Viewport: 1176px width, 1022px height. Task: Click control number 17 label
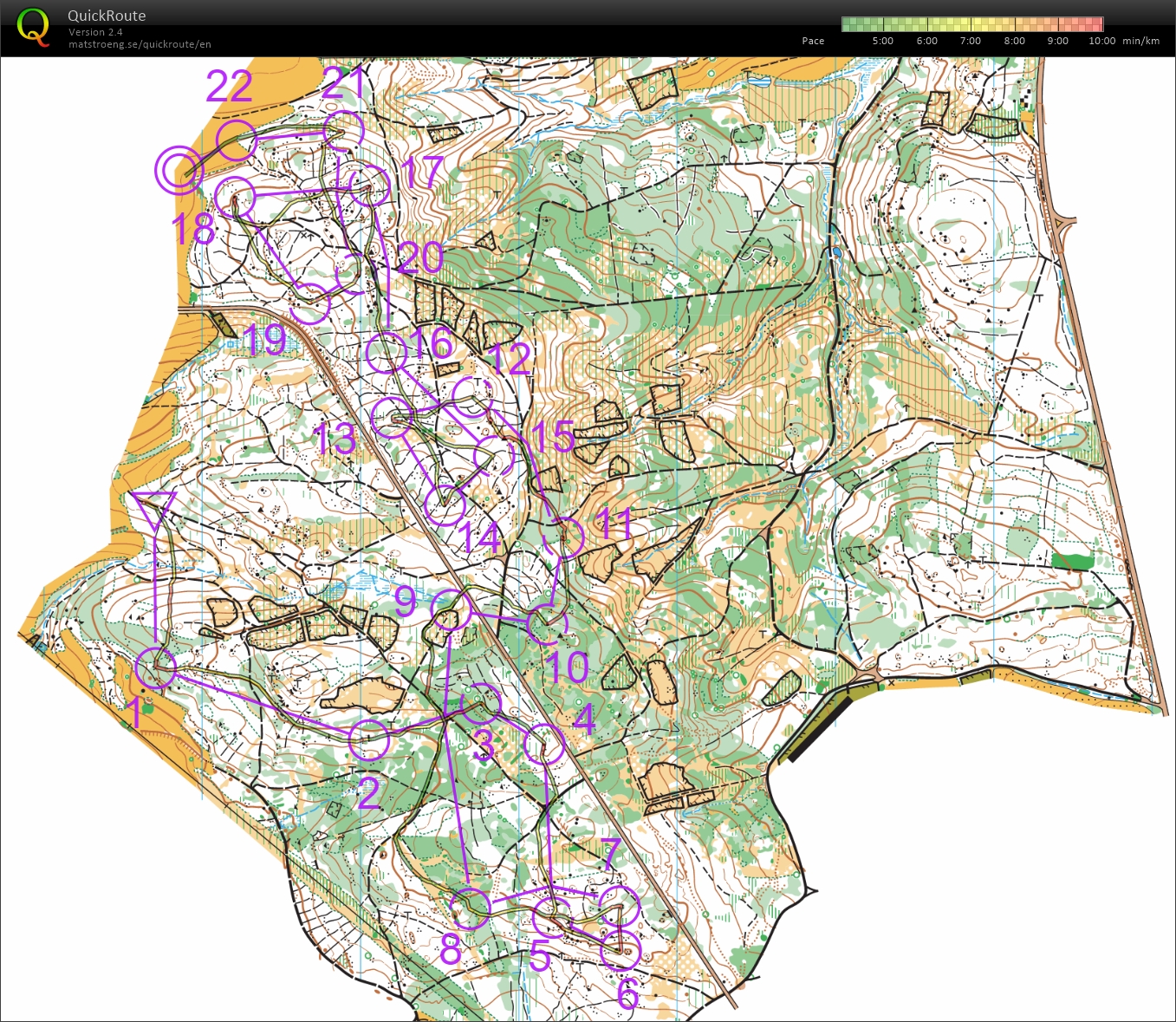[422, 172]
